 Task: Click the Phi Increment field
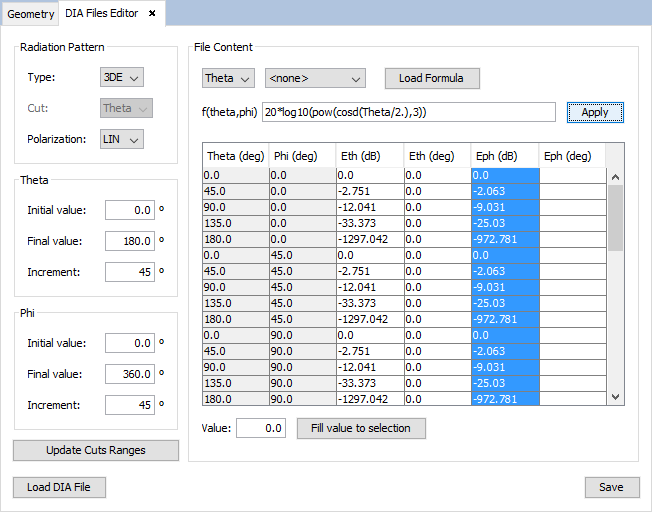tap(130, 405)
